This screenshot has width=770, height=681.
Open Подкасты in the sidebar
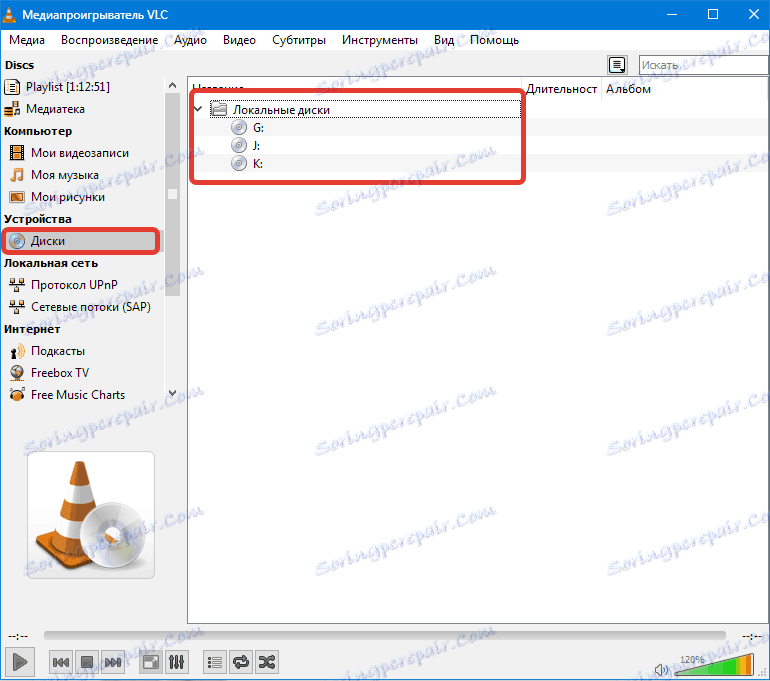[x=58, y=352]
